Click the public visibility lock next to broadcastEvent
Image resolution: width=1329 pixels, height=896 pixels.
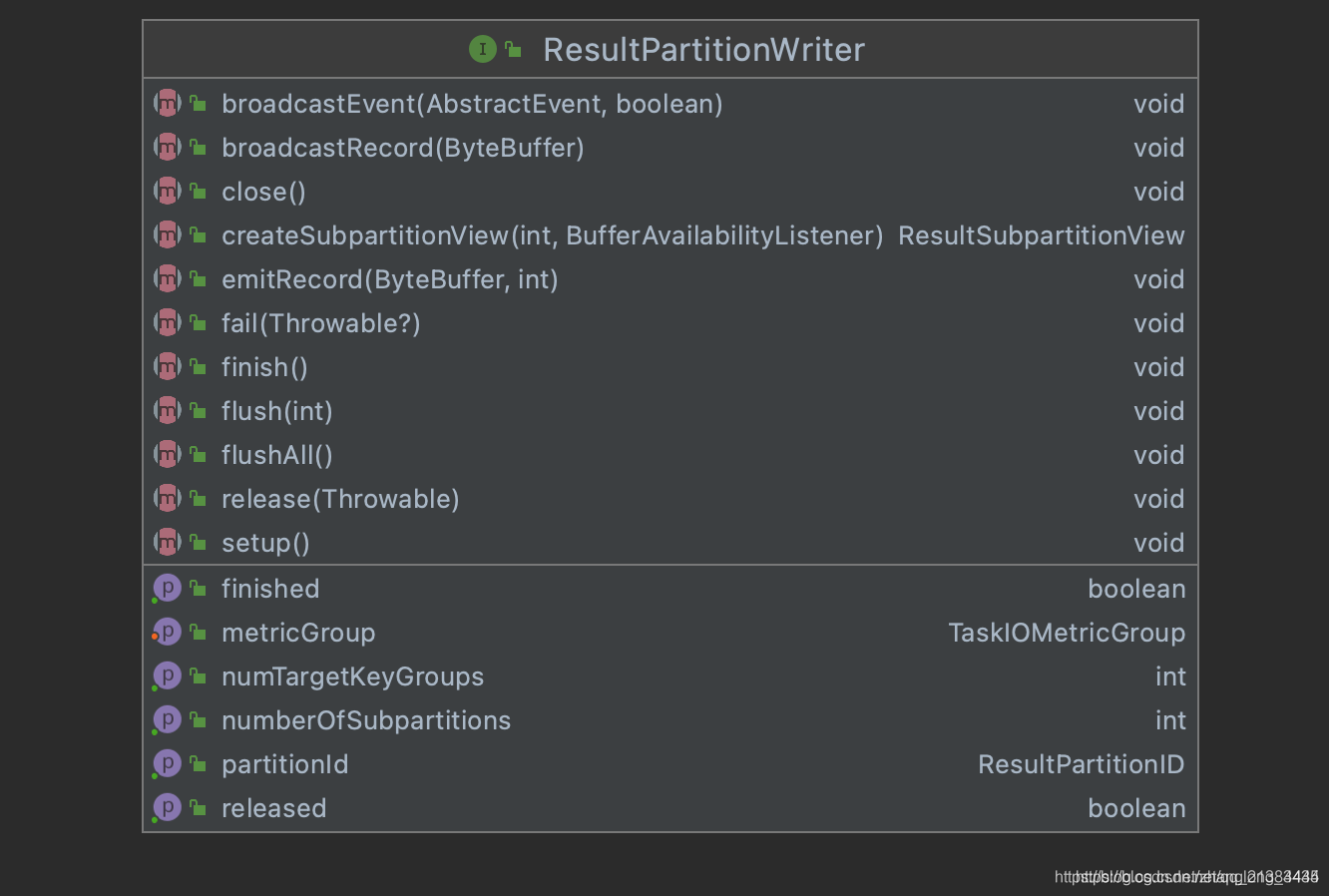[199, 103]
